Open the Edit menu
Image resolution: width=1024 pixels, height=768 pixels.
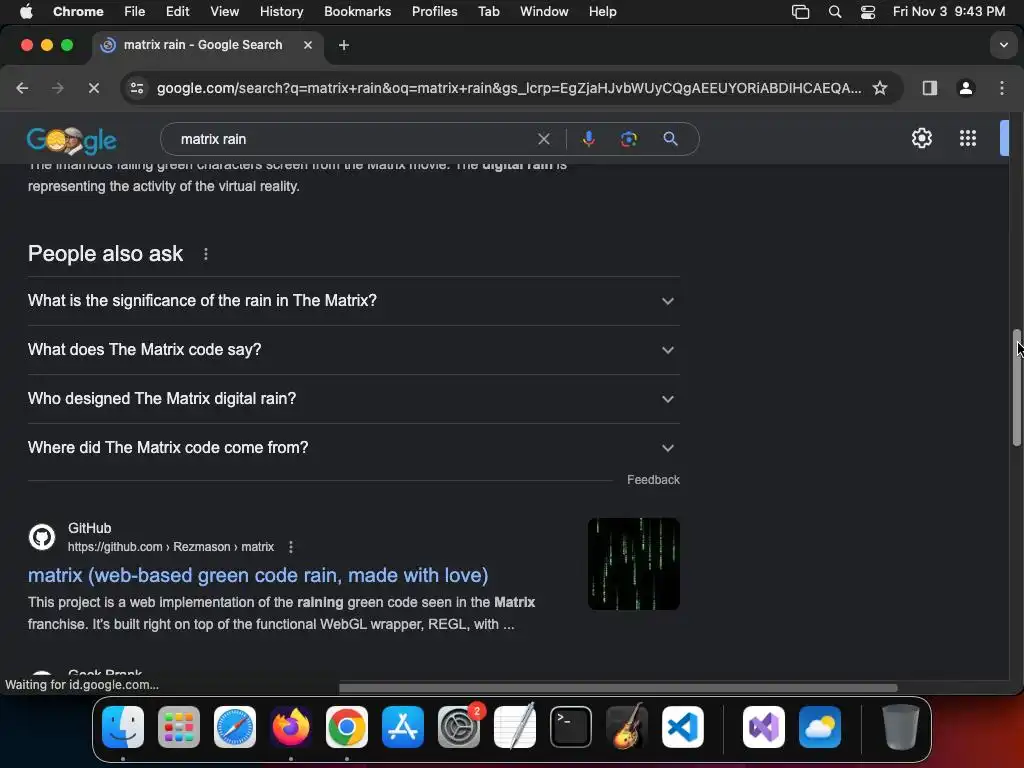pyautogui.click(x=177, y=12)
